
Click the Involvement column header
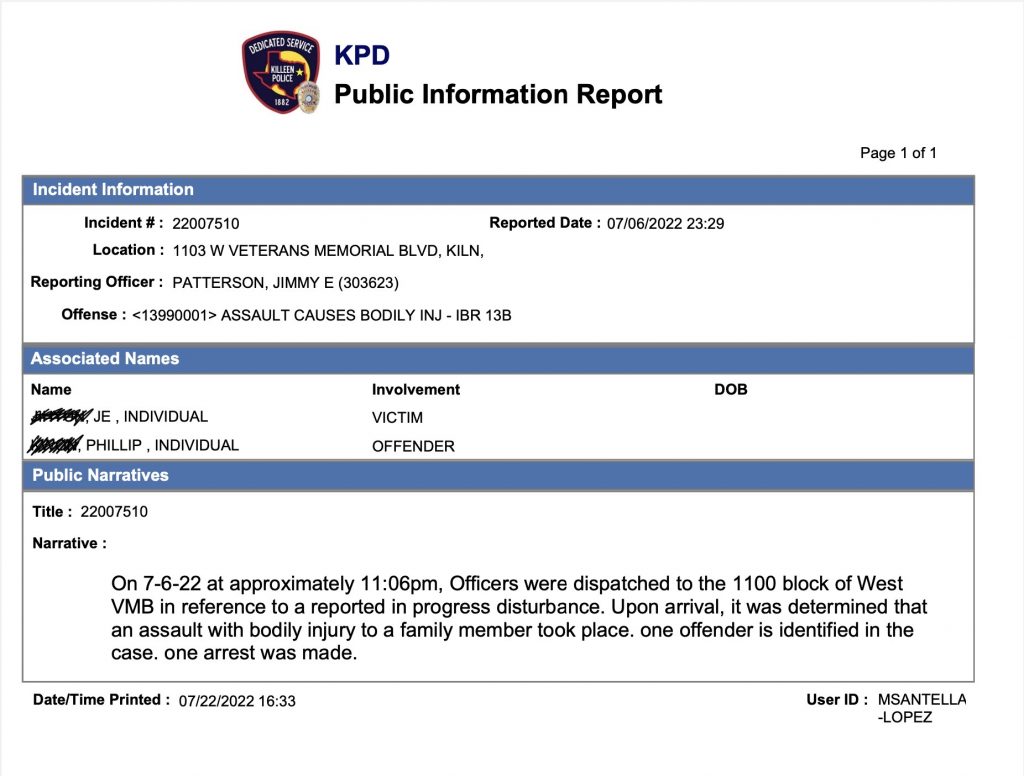click(x=416, y=390)
